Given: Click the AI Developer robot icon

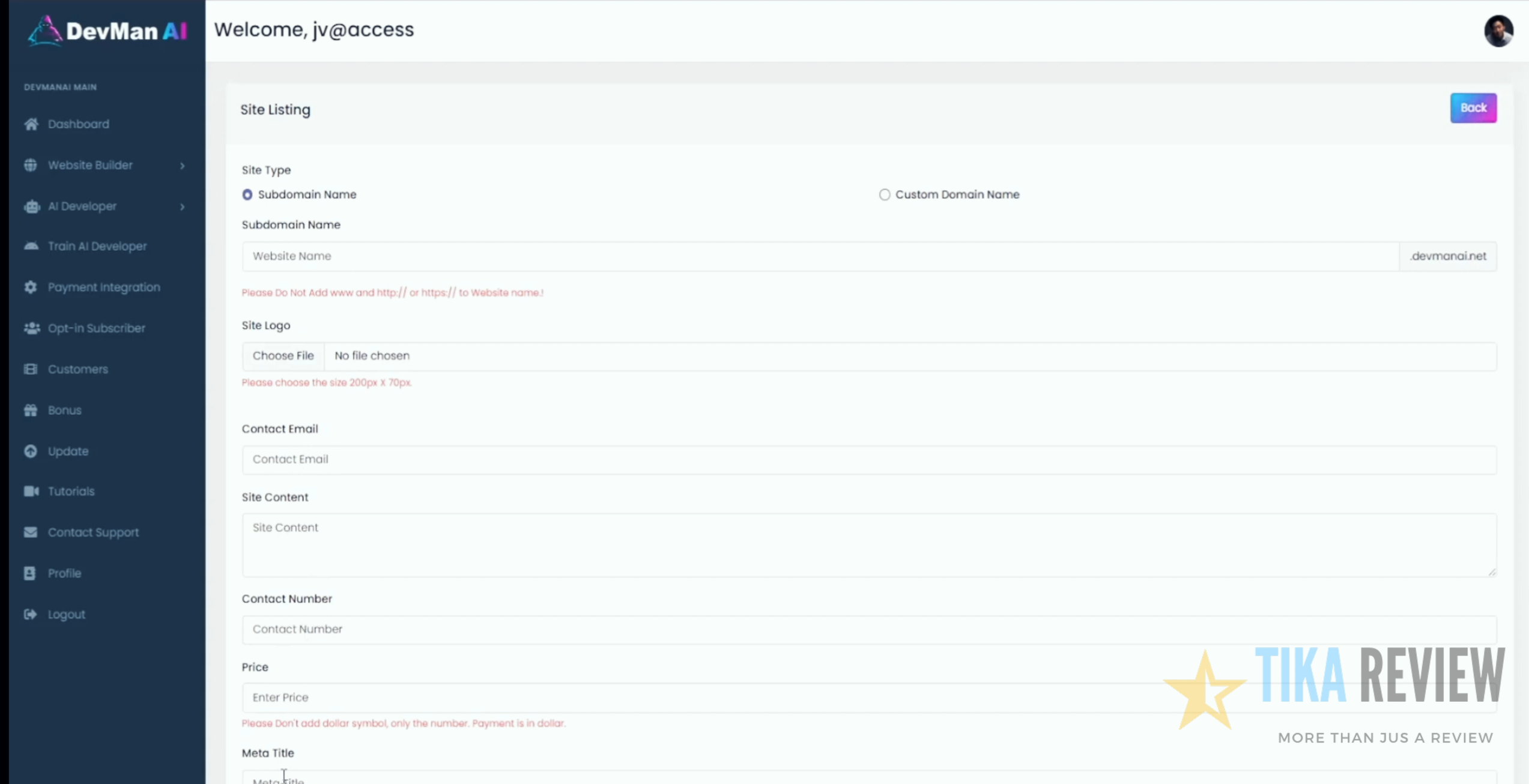Looking at the screenshot, I should click(31, 206).
